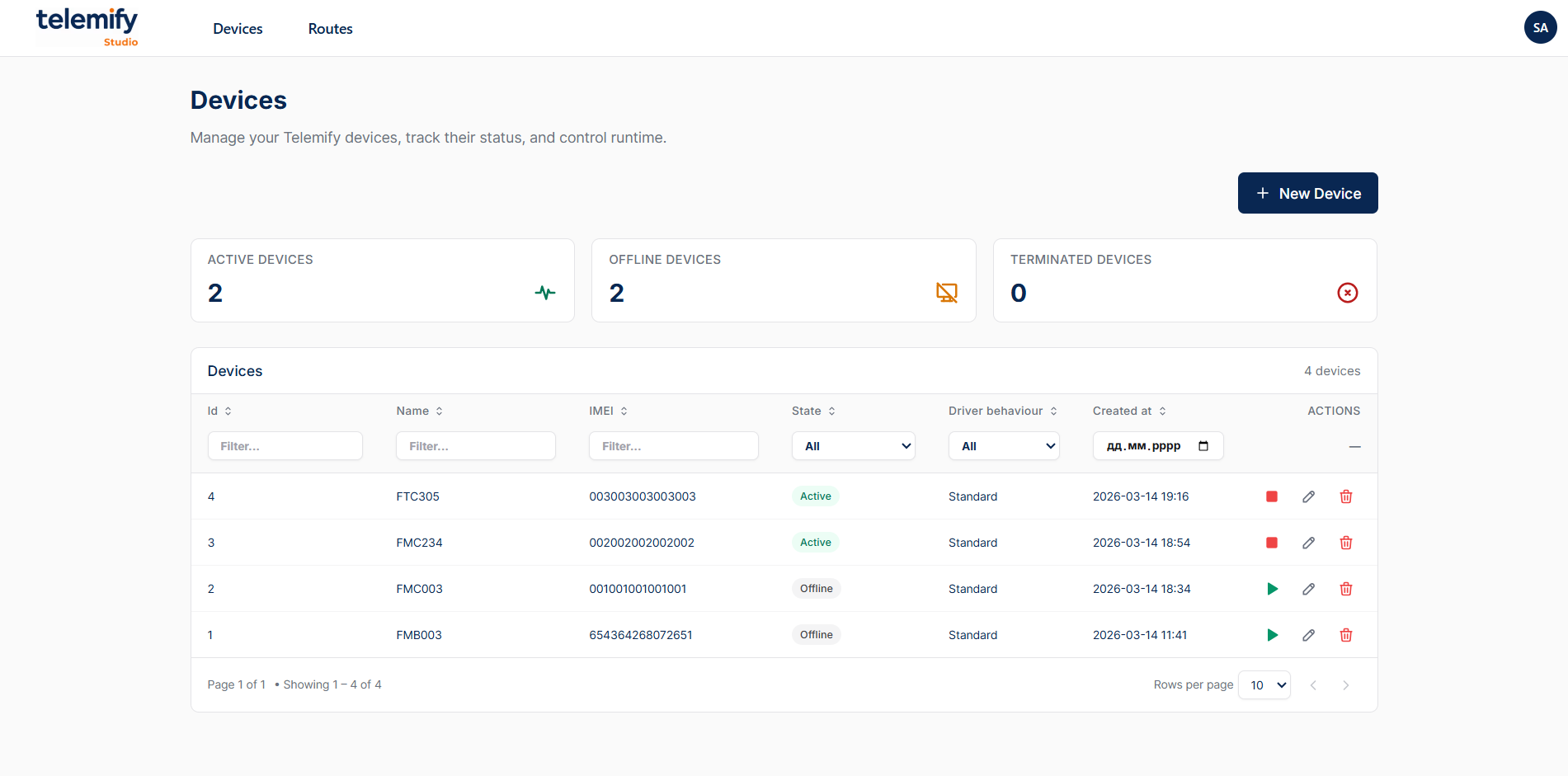Image resolution: width=1568 pixels, height=776 pixels.
Task: Select the Devices navigation tab
Action: pos(238,28)
